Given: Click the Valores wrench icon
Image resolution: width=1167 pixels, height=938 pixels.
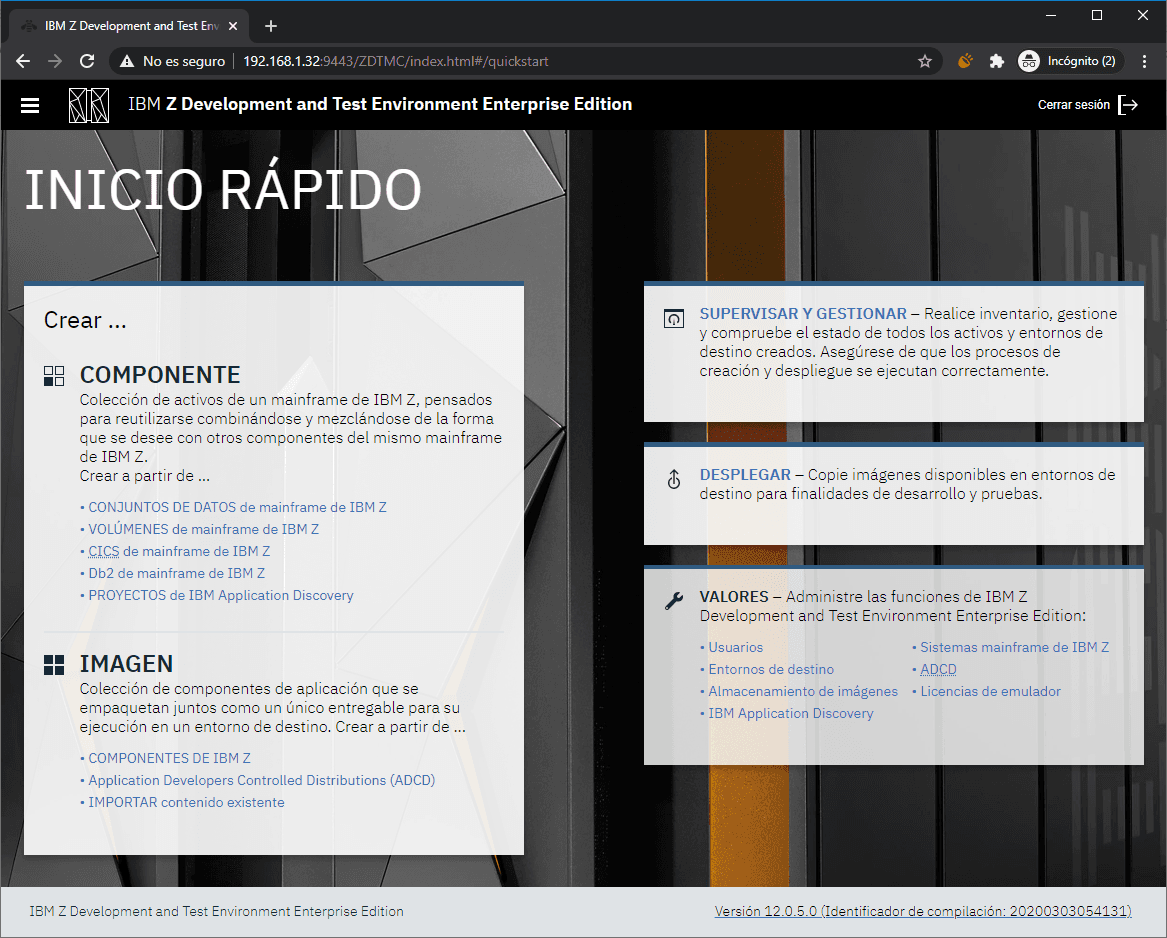Looking at the screenshot, I should pyautogui.click(x=673, y=601).
